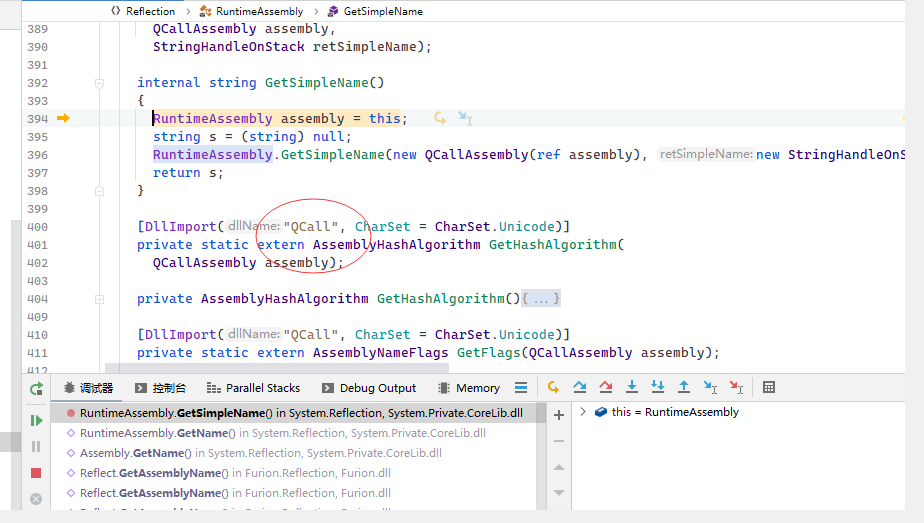The height and width of the screenshot is (523, 924).
Task: Resume program execution with green play icon
Action: 36,420
